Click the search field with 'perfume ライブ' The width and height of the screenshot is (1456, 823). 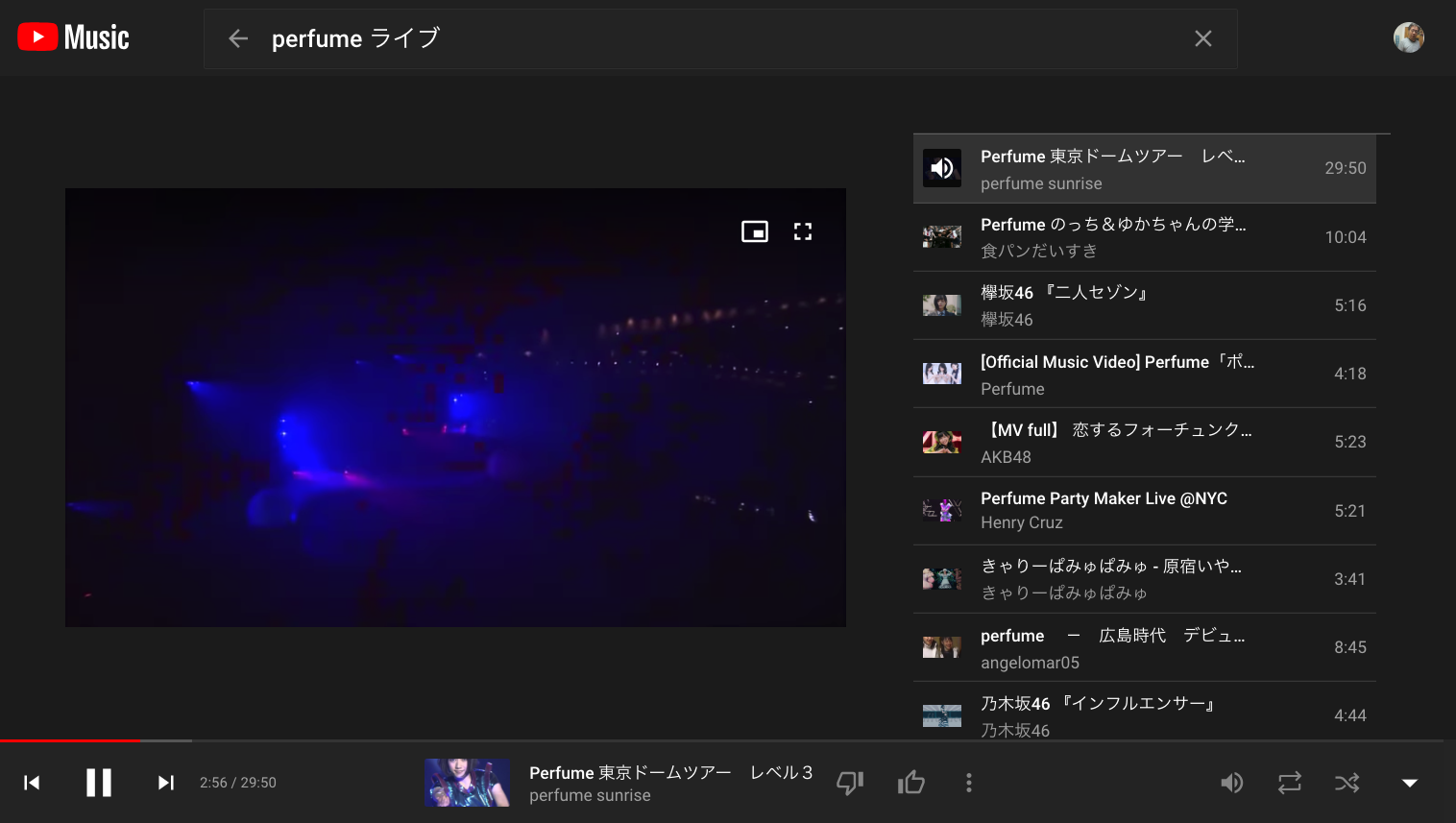(720, 38)
